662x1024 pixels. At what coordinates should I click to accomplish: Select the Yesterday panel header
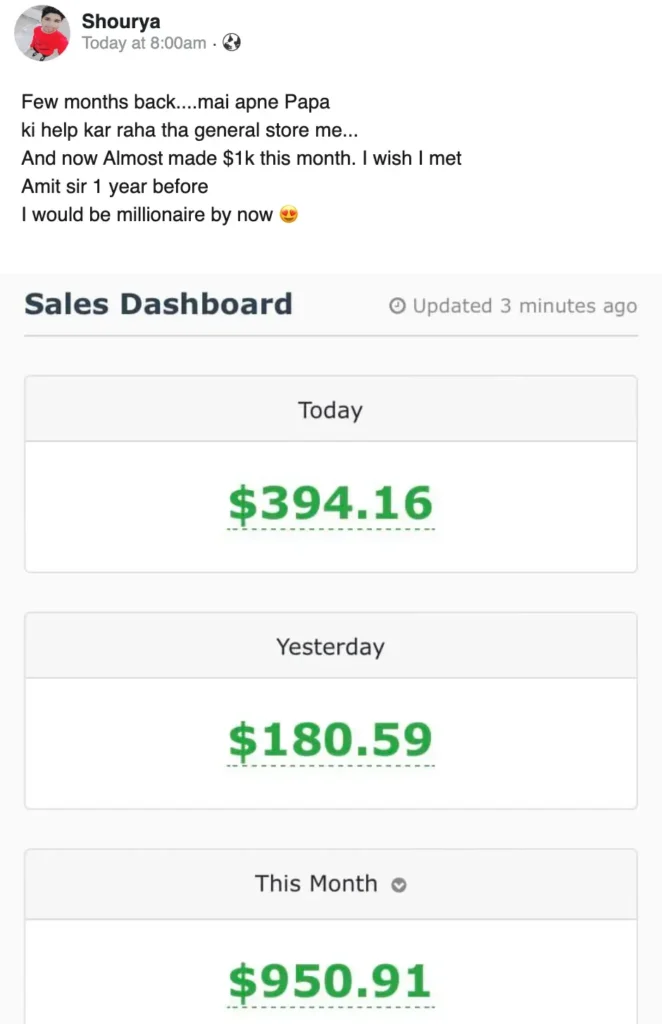click(330, 647)
